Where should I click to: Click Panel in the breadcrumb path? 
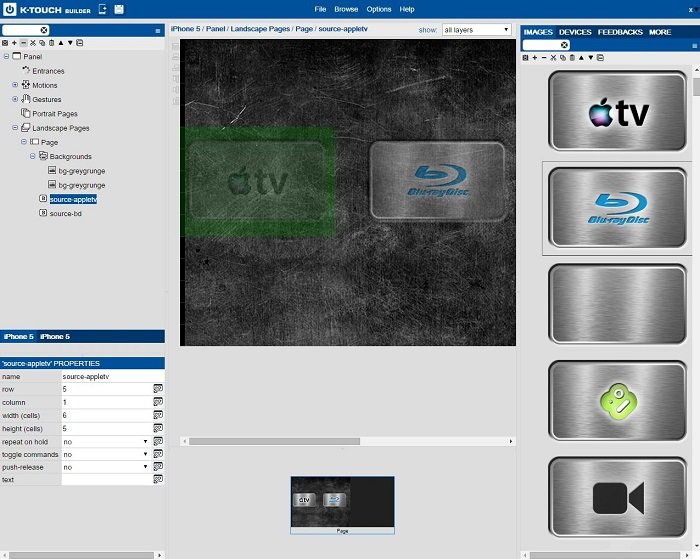(x=215, y=29)
